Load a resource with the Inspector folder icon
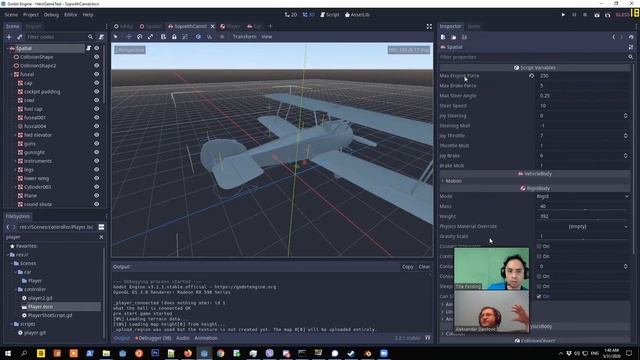The image size is (640, 360). pos(454,37)
